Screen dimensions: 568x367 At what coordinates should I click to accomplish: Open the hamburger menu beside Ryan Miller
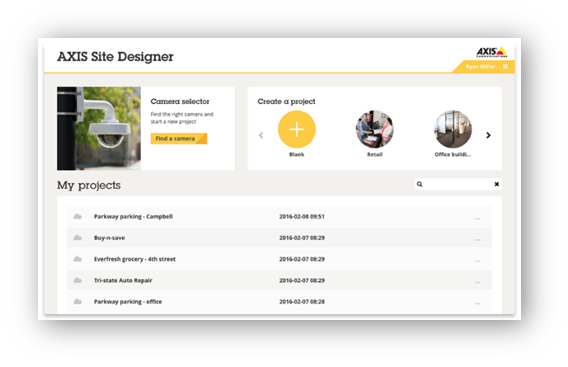pos(505,67)
